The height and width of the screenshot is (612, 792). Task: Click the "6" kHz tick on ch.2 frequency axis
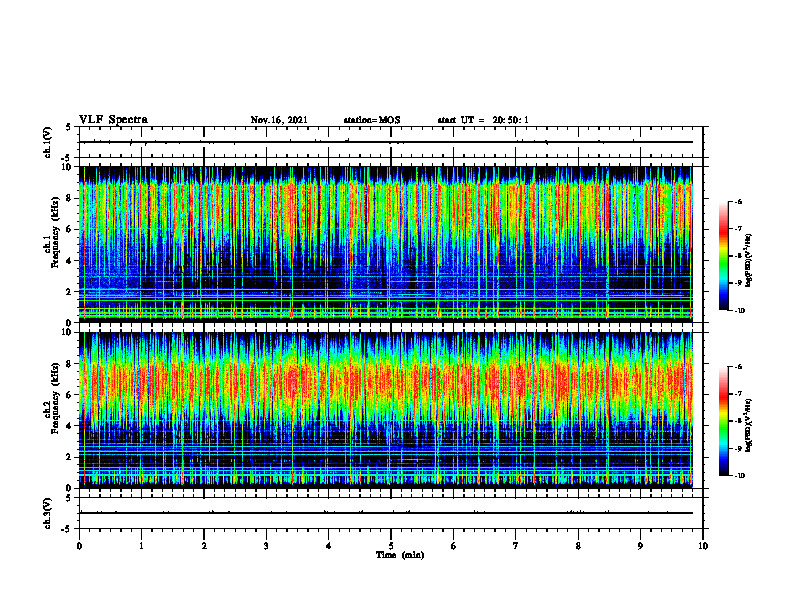click(70, 395)
